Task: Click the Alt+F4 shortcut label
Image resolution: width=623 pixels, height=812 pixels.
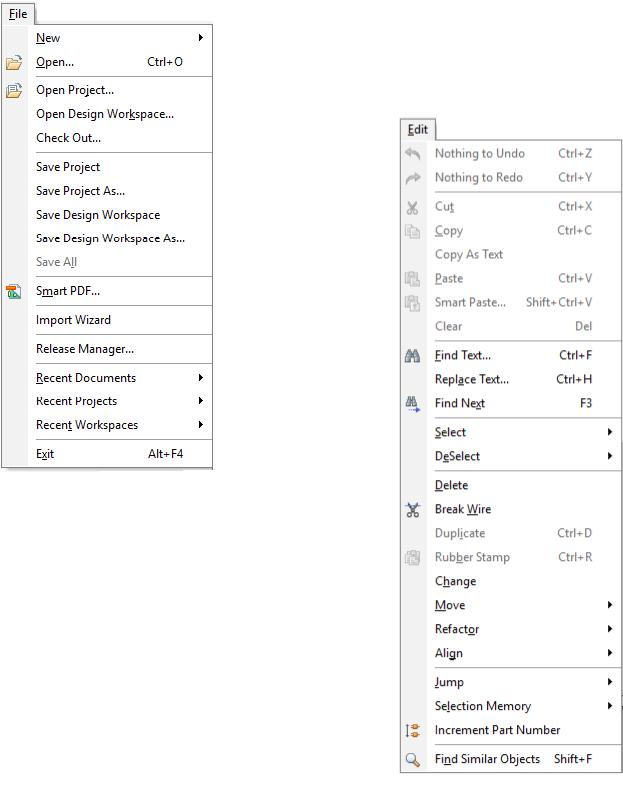Action: click(x=165, y=454)
